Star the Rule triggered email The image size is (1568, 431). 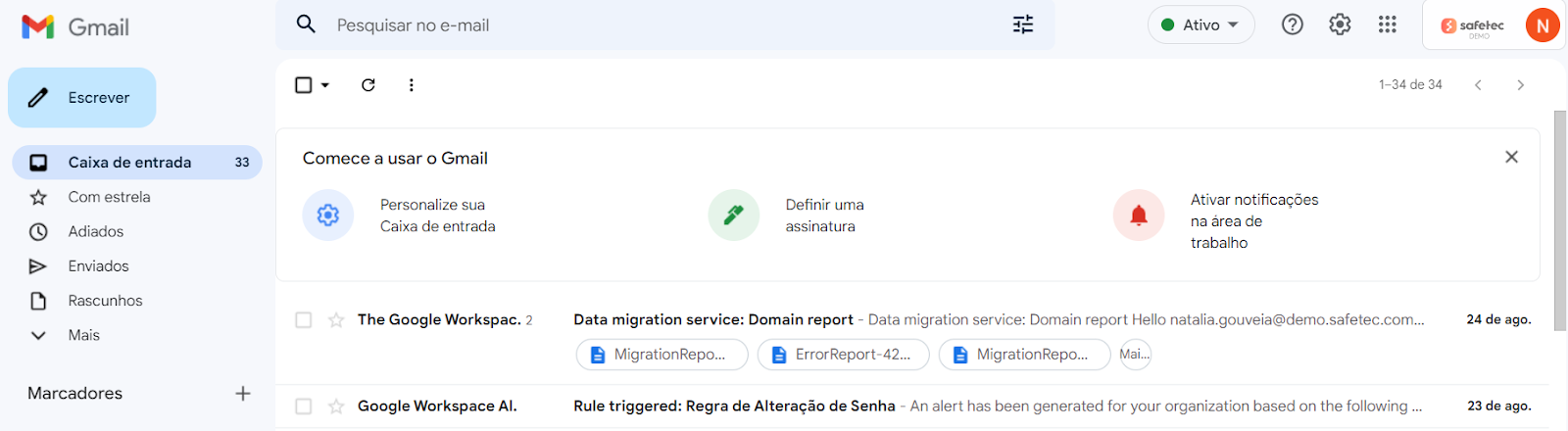tap(336, 407)
